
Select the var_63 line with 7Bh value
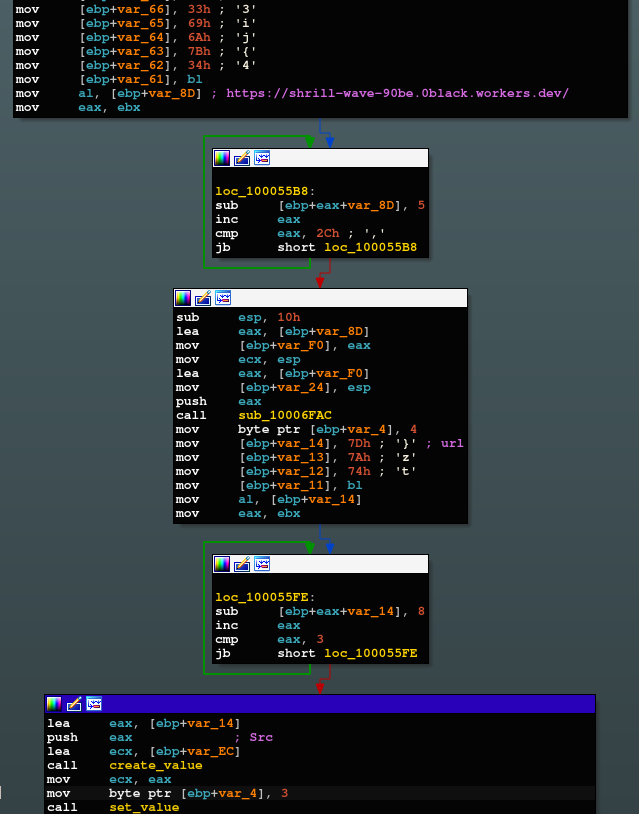coord(136,51)
